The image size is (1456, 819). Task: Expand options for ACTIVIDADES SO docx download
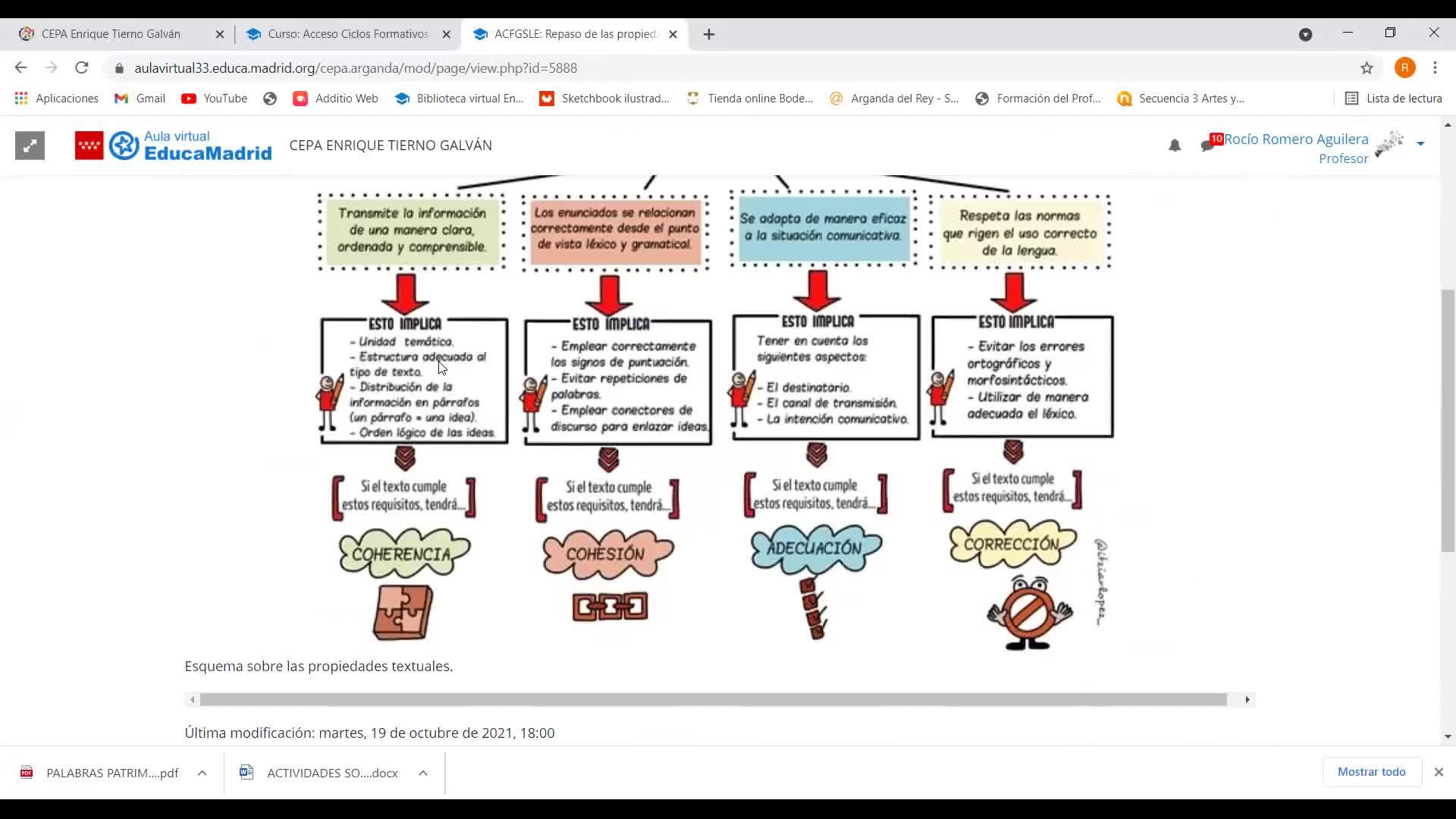pos(423,773)
